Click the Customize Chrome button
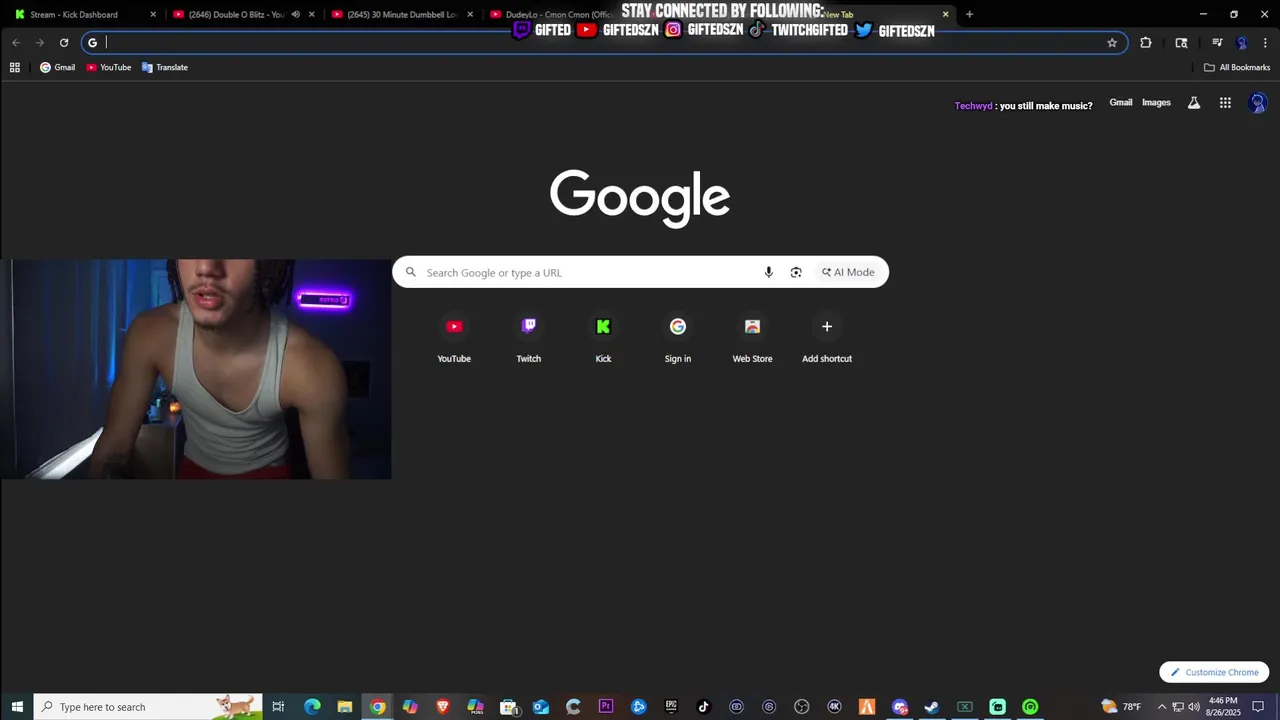The width and height of the screenshot is (1280, 720). tap(1214, 672)
